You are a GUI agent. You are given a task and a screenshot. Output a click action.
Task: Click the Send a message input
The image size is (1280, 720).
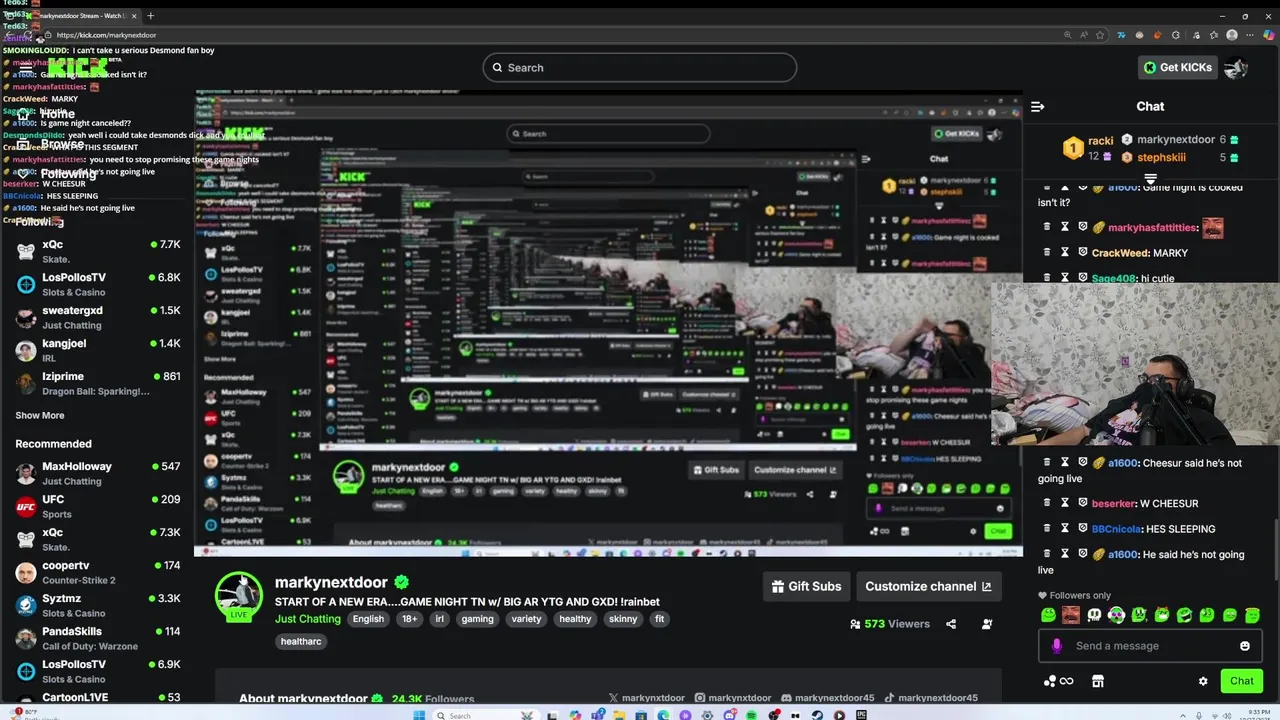coord(1150,646)
